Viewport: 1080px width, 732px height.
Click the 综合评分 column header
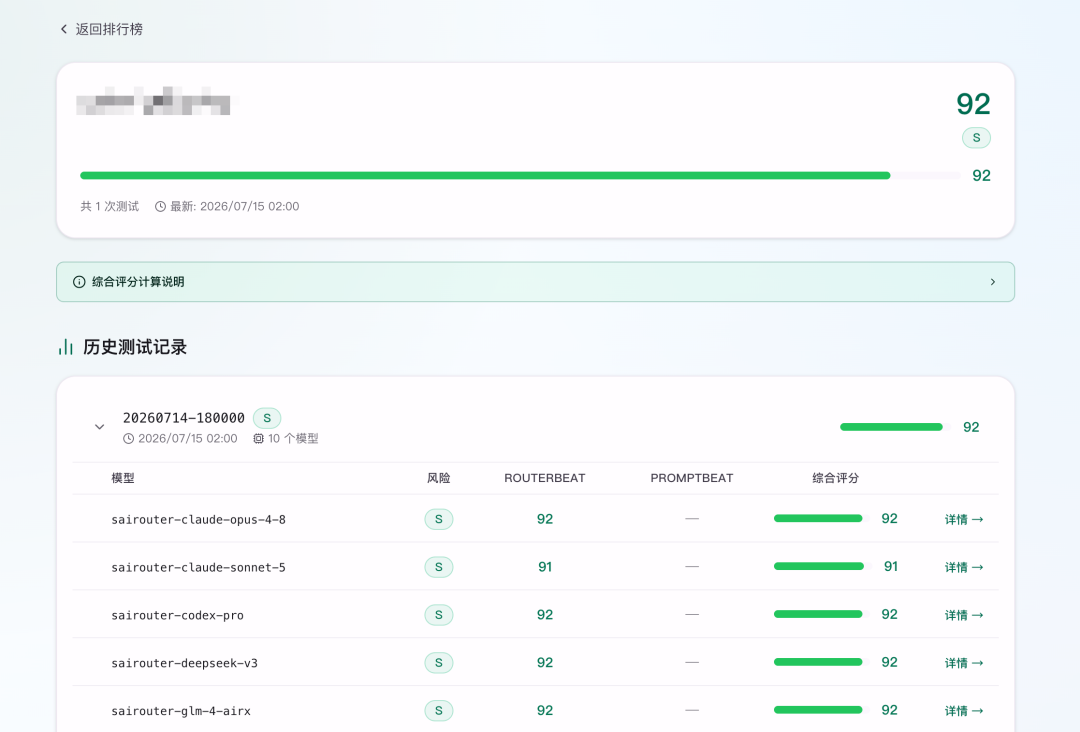click(835, 478)
